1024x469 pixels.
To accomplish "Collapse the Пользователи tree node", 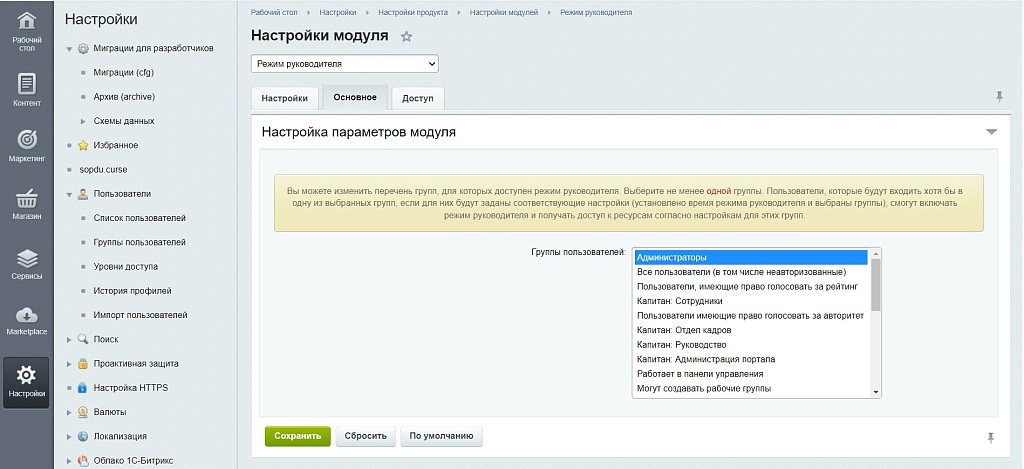I will pyautogui.click(x=70, y=194).
